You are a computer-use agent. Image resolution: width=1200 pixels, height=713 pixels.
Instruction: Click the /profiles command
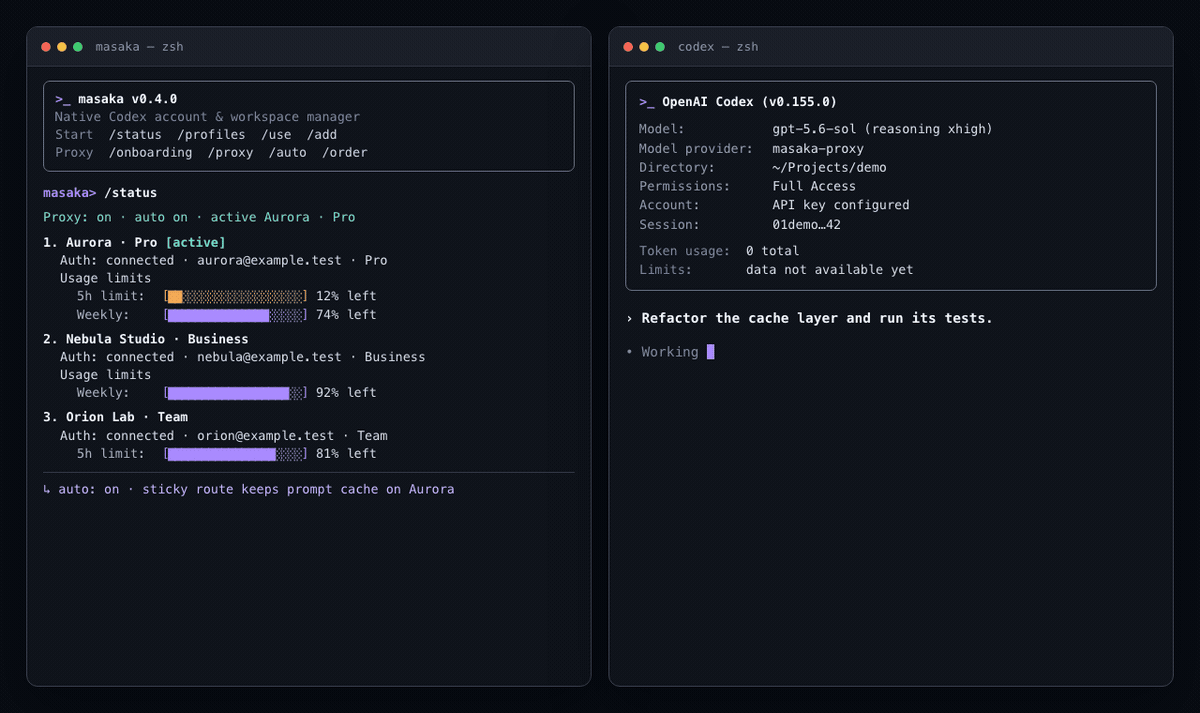(211, 135)
